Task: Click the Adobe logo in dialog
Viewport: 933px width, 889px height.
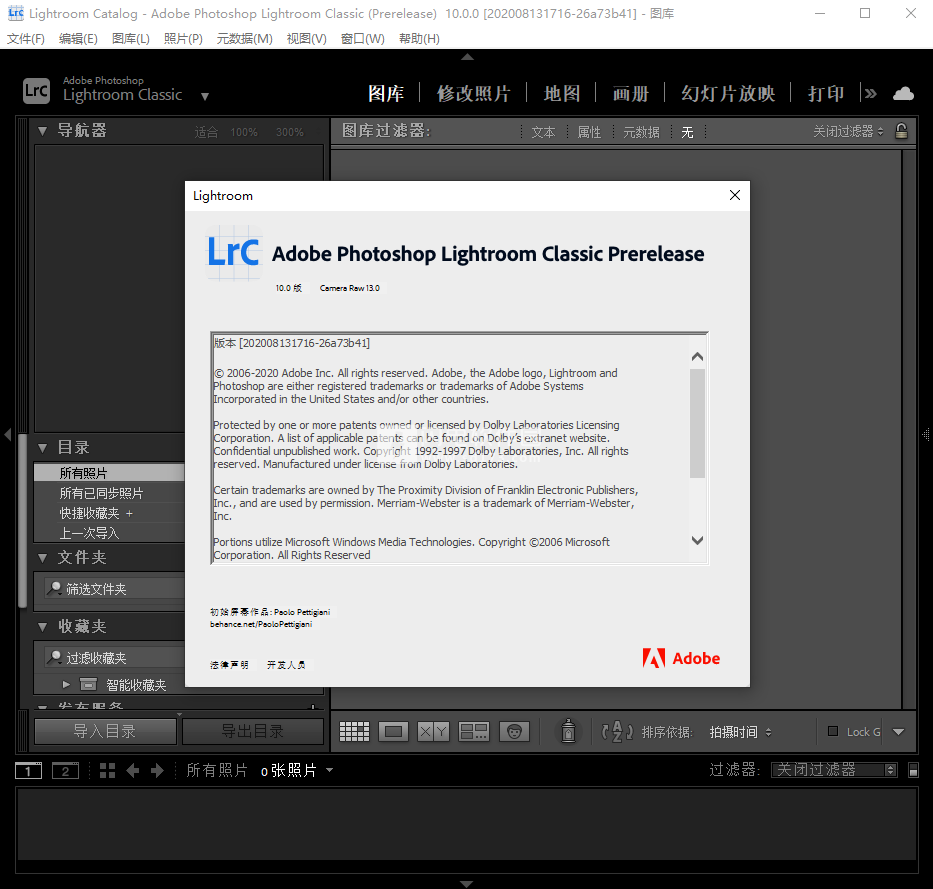Action: tap(681, 658)
